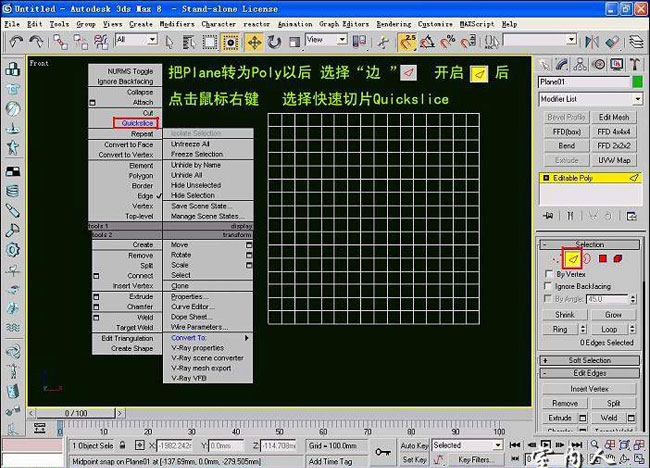
Task: Open the Motion panel tab
Action: [598, 64]
